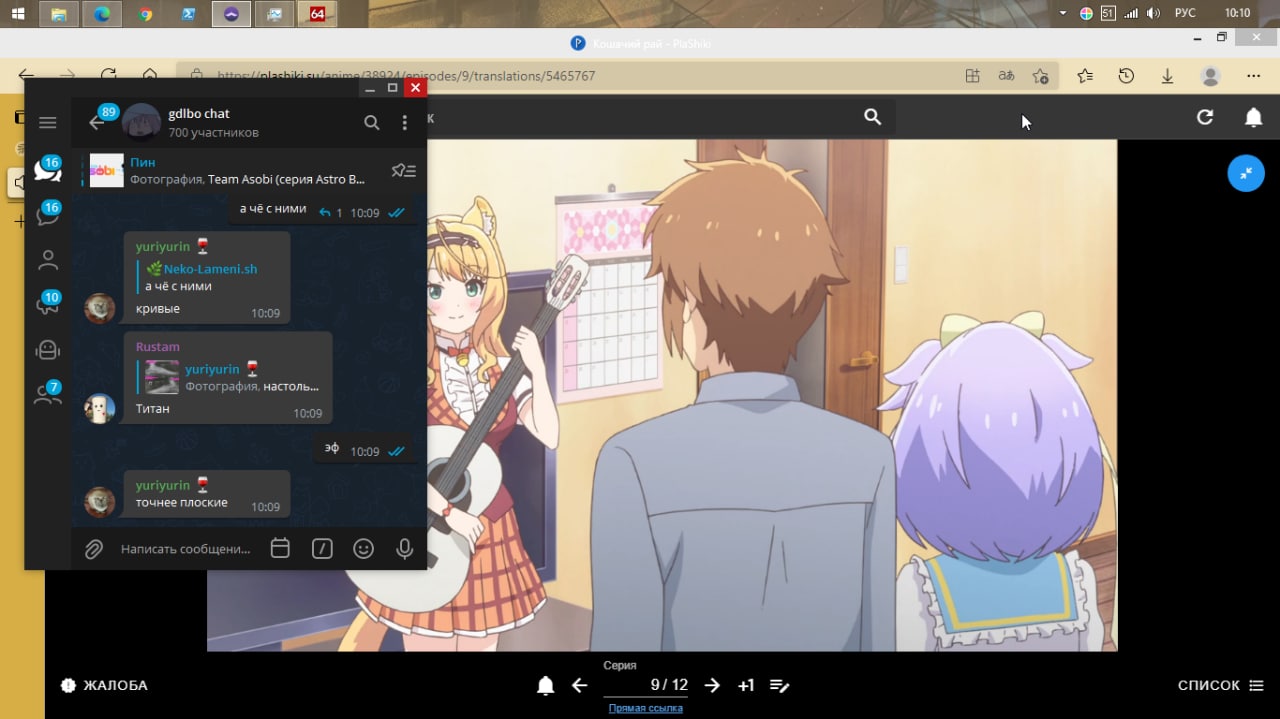
Task: Open gdlbo chat three-dot options menu
Action: (x=404, y=122)
